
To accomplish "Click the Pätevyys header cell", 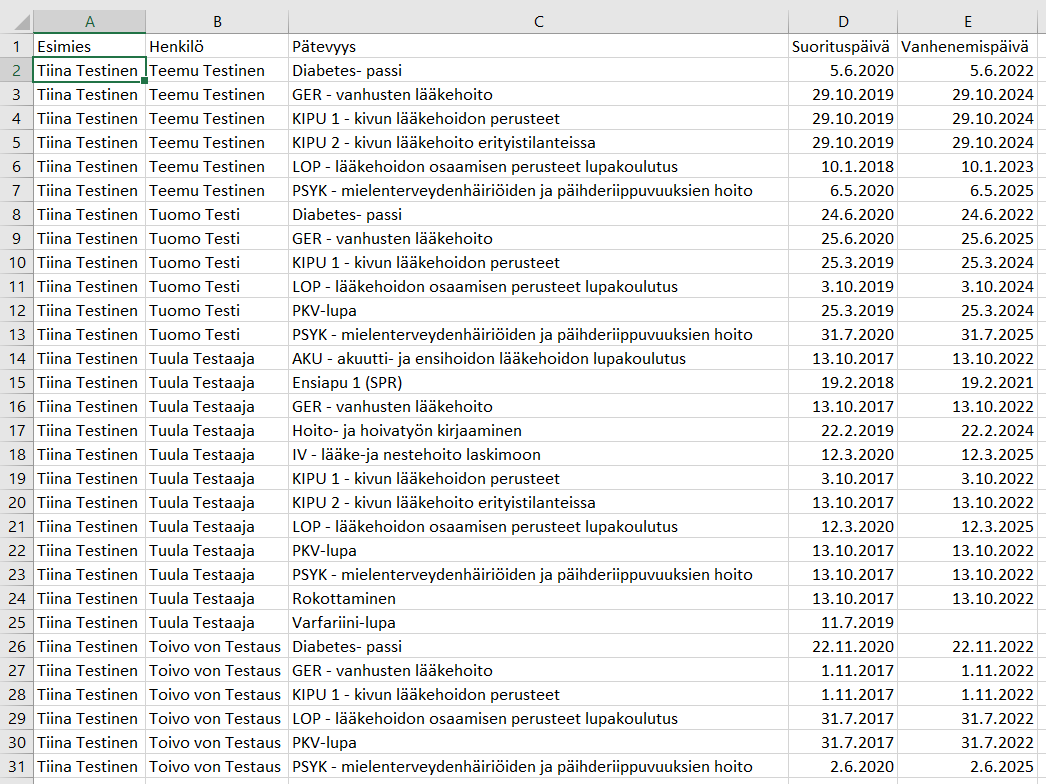I will tap(538, 46).
